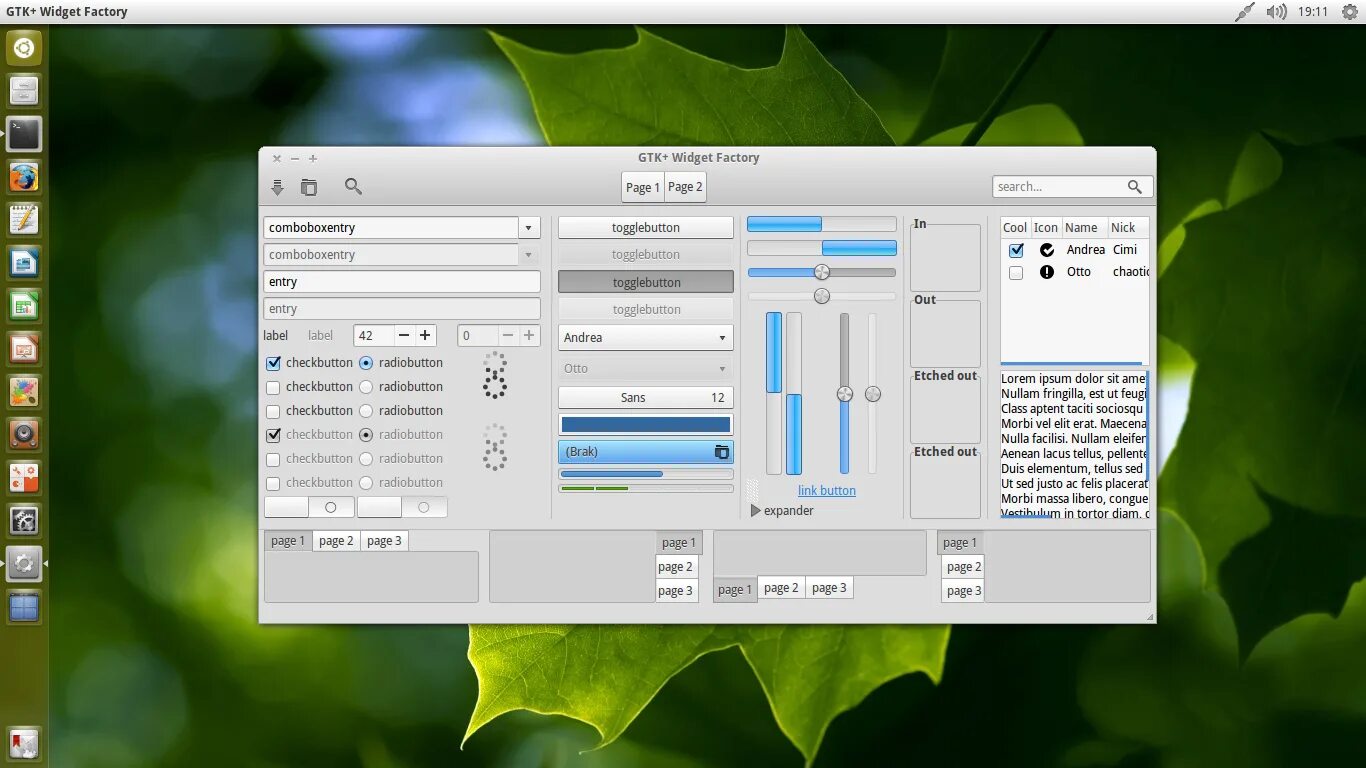Open the Ubuntu Dash from the launcher
This screenshot has width=1366, height=768.
(x=24, y=47)
